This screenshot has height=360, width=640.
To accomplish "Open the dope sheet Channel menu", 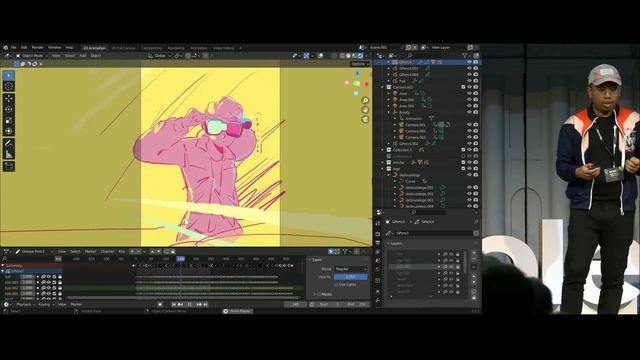I will (107, 252).
